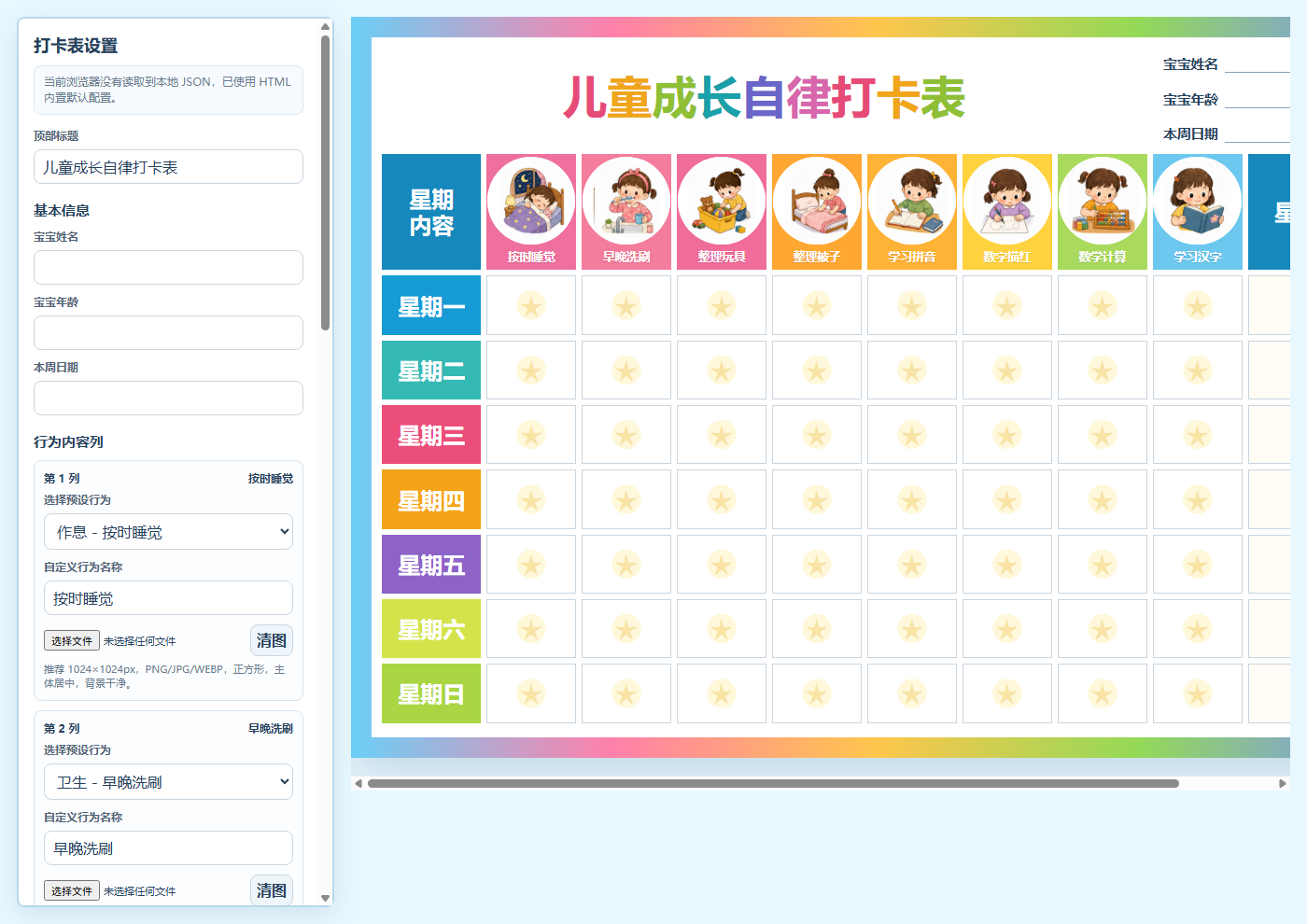Focus the 本周日期 input field
Viewport: 1307px width, 924px height.
point(168,399)
